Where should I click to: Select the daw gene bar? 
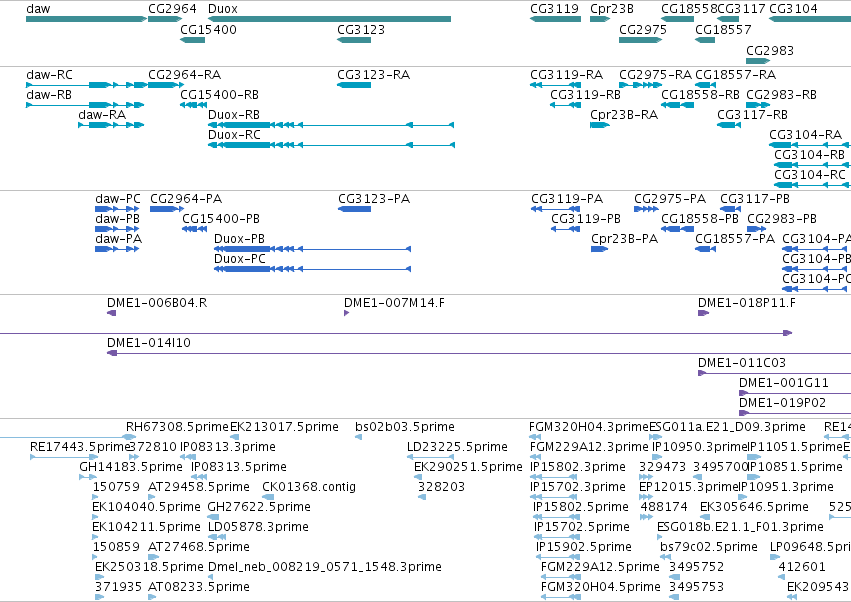tap(86, 19)
